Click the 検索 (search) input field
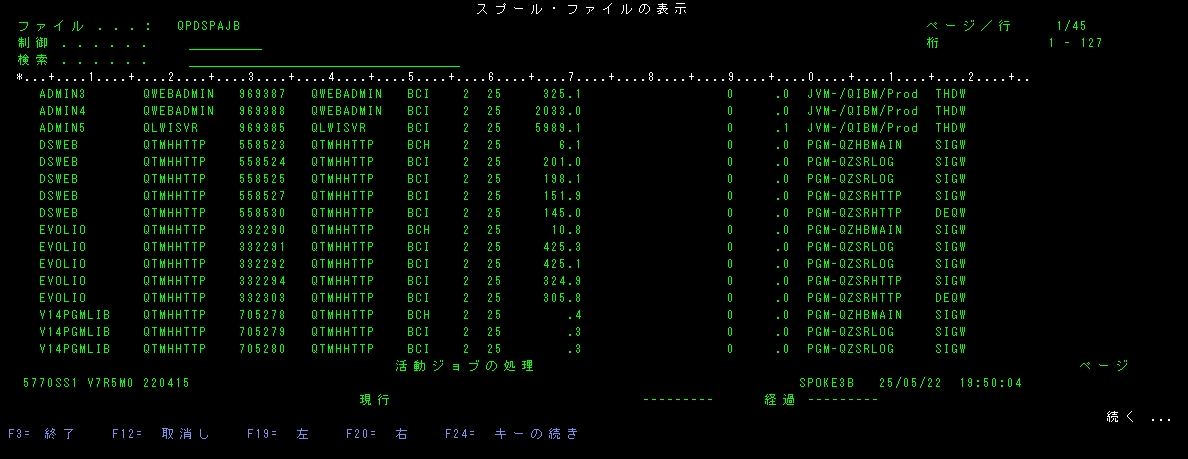 [324, 60]
